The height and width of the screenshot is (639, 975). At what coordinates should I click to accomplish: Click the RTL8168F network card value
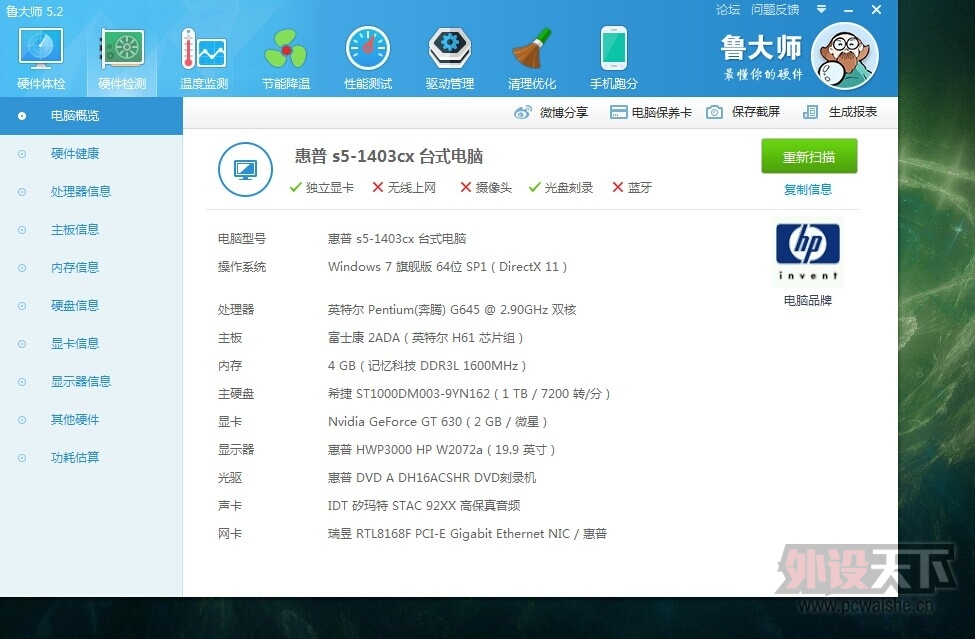(467, 533)
